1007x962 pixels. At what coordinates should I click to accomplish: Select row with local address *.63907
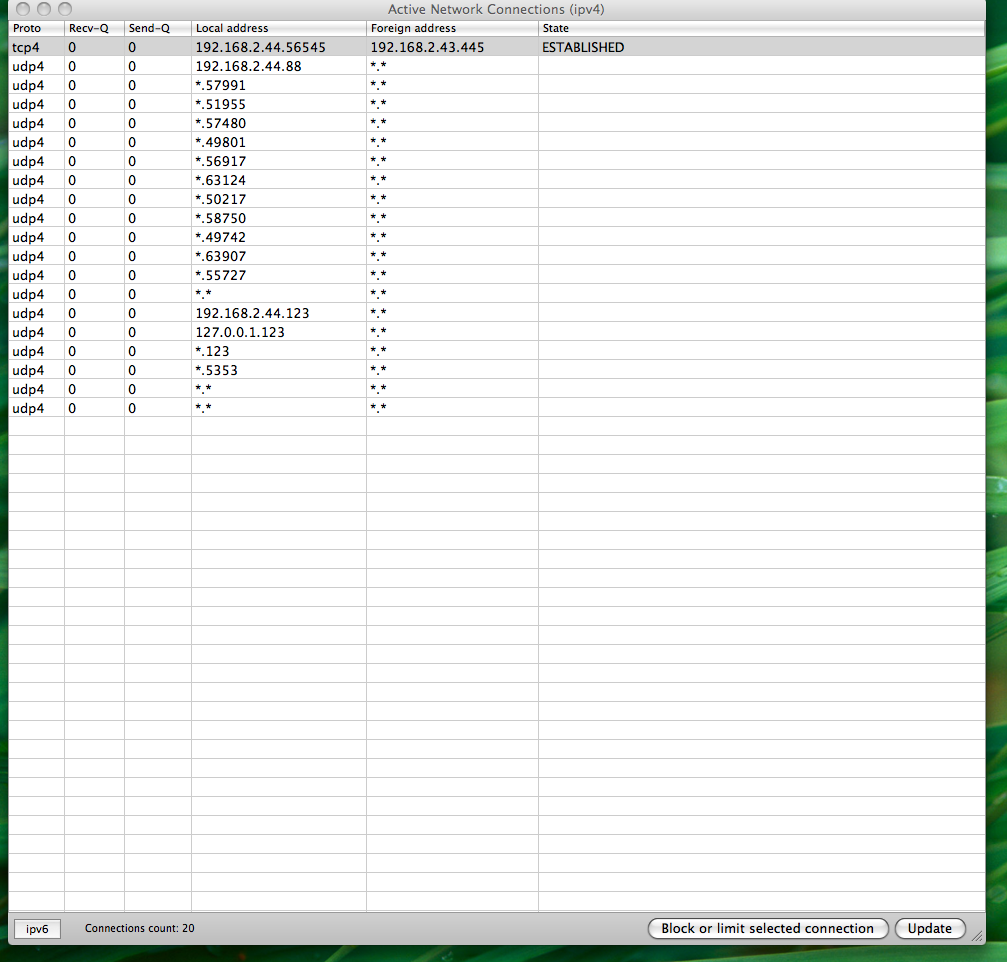496,256
